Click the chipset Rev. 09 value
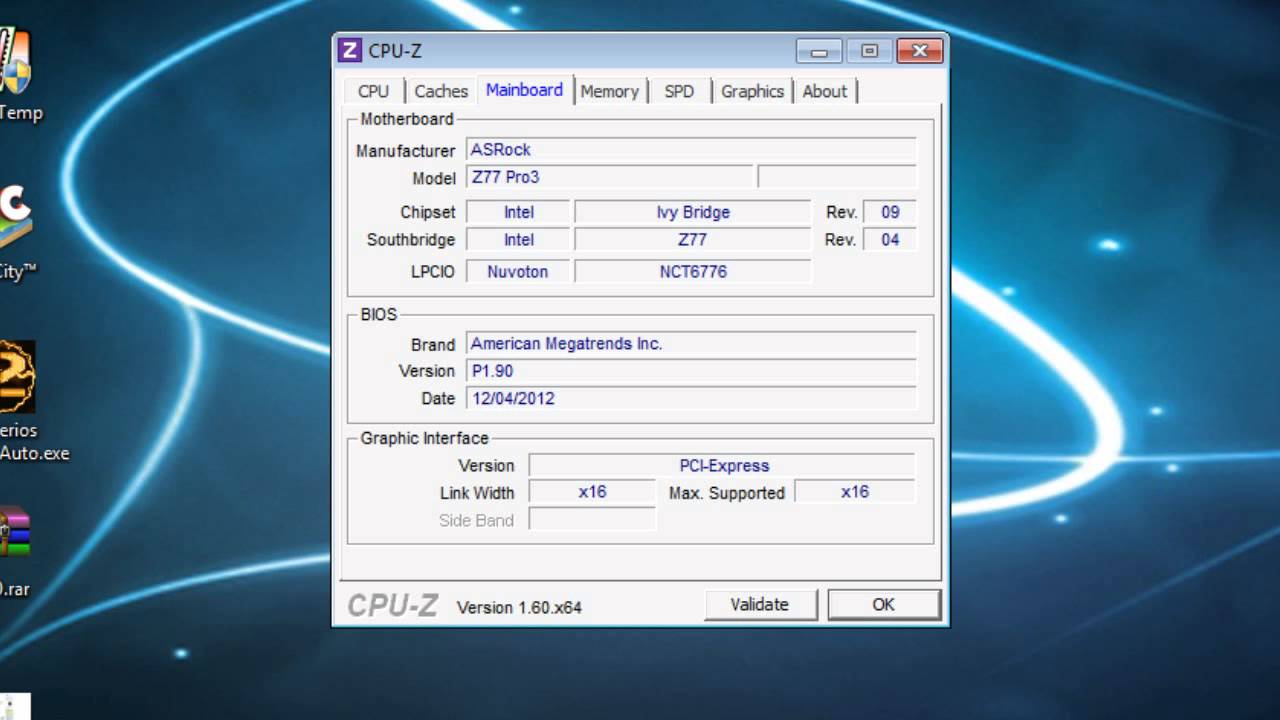Screen dimensions: 1280x720 [889, 212]
